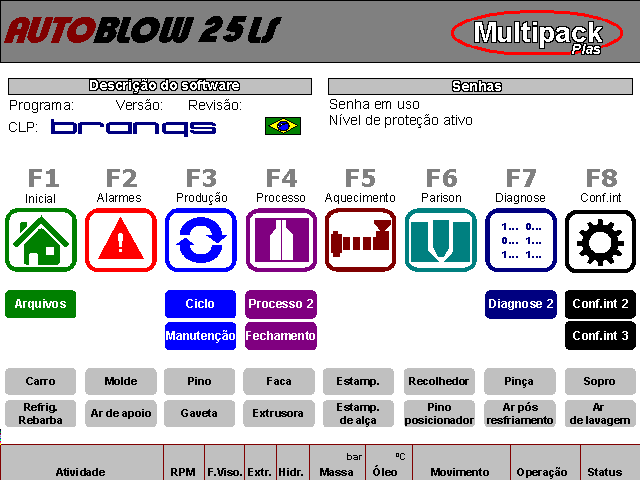Click the Branqs CLP logo
This screenshot has height=480, width=640.
[133, 127]
